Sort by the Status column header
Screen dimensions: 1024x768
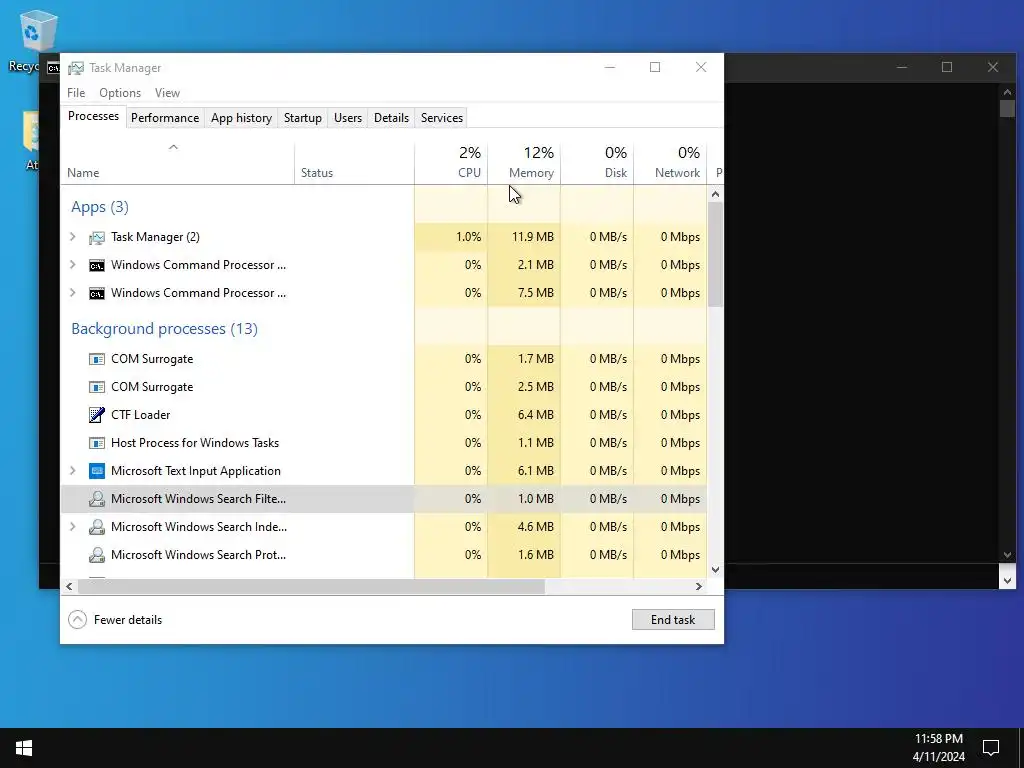[354, 163]
